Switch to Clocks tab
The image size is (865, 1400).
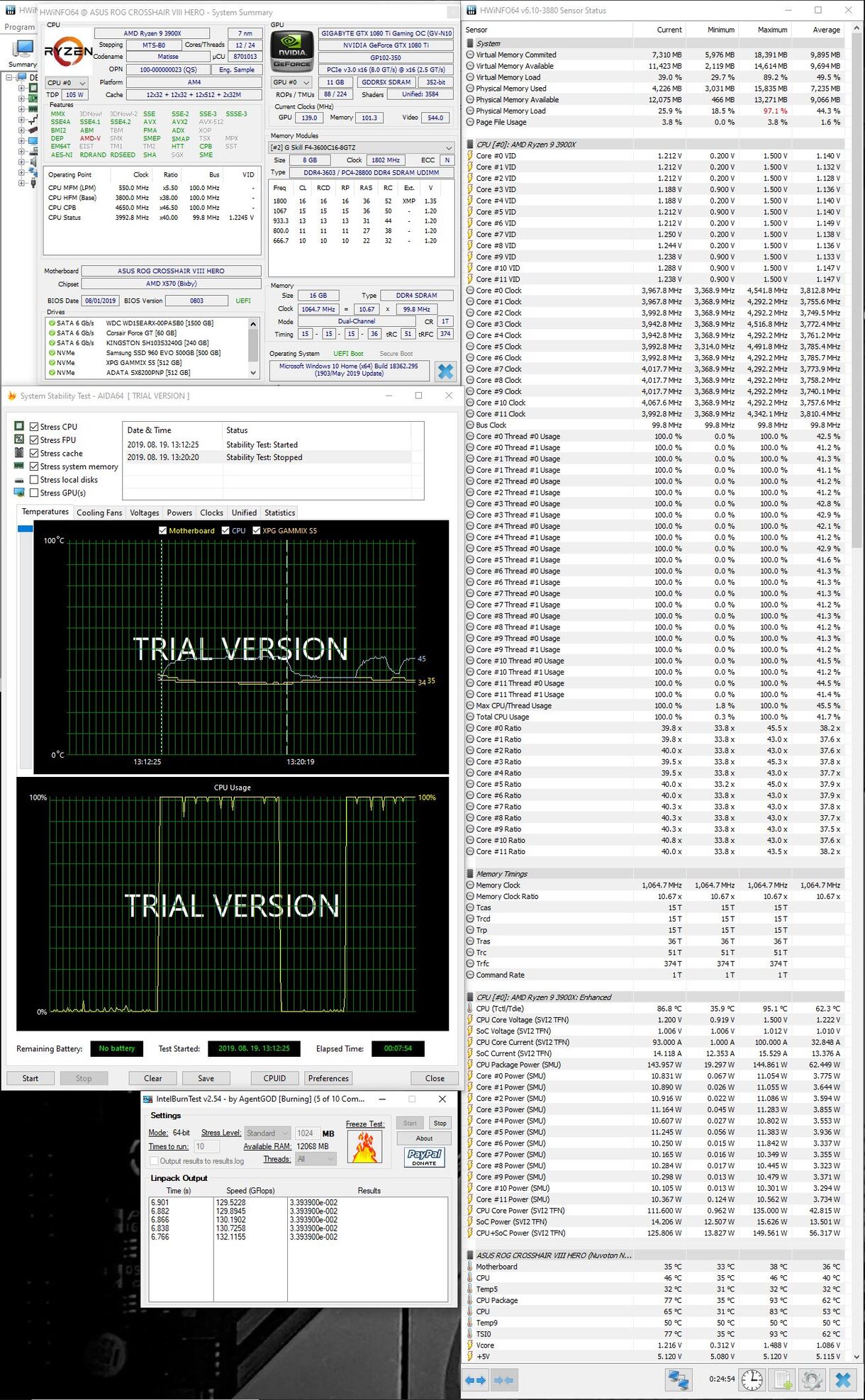pos(211,513)
